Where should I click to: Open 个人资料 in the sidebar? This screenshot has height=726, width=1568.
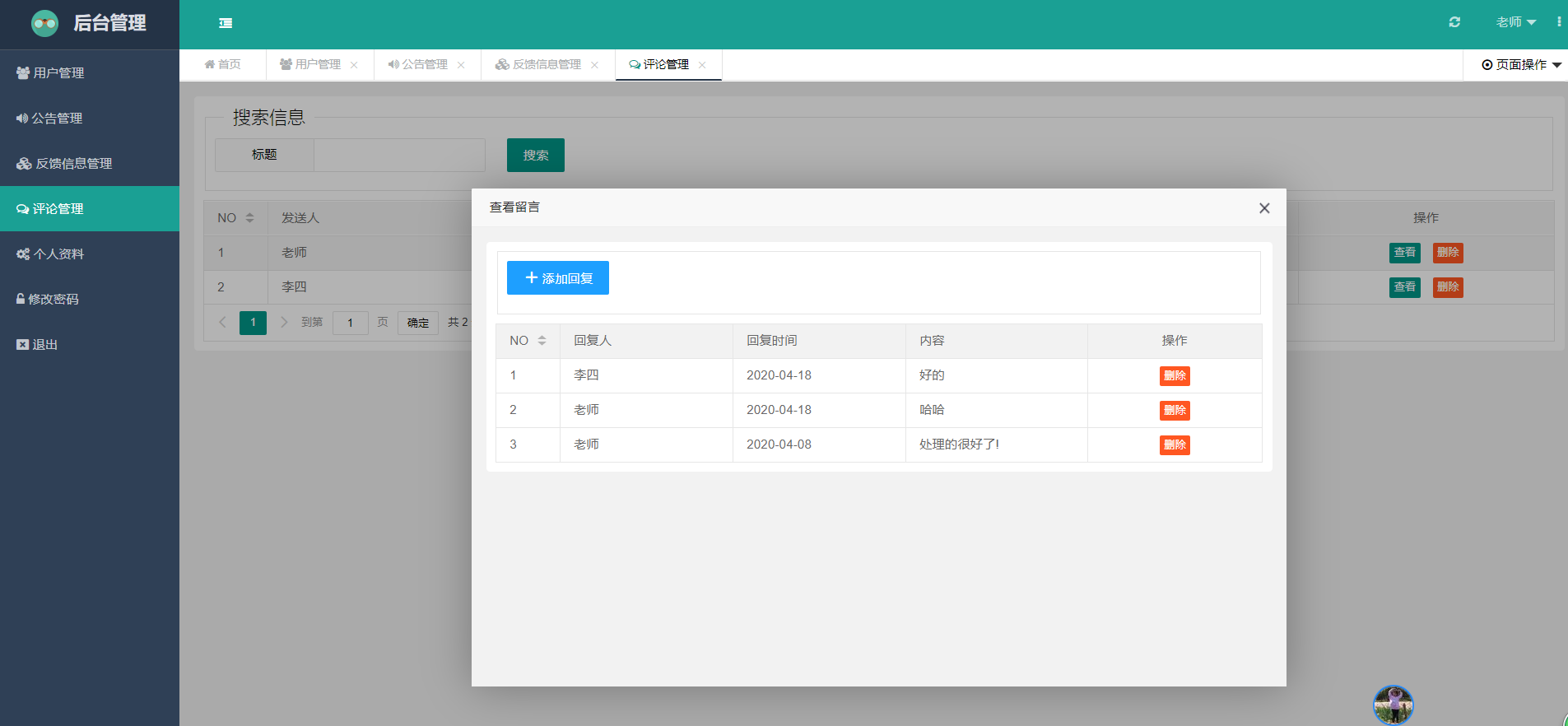click(x=90, y=254)
